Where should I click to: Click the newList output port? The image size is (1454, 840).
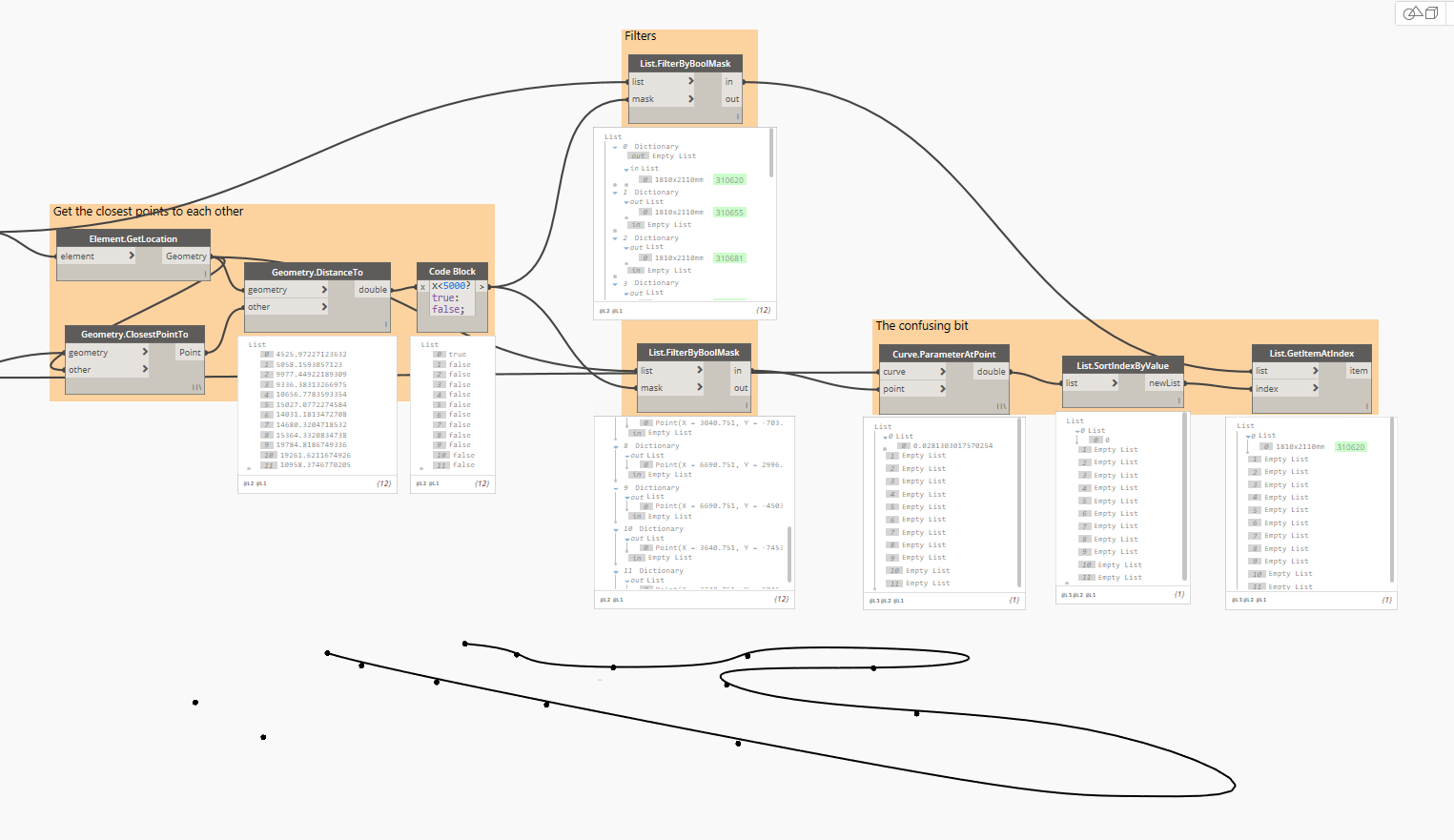coord(1164,383)
